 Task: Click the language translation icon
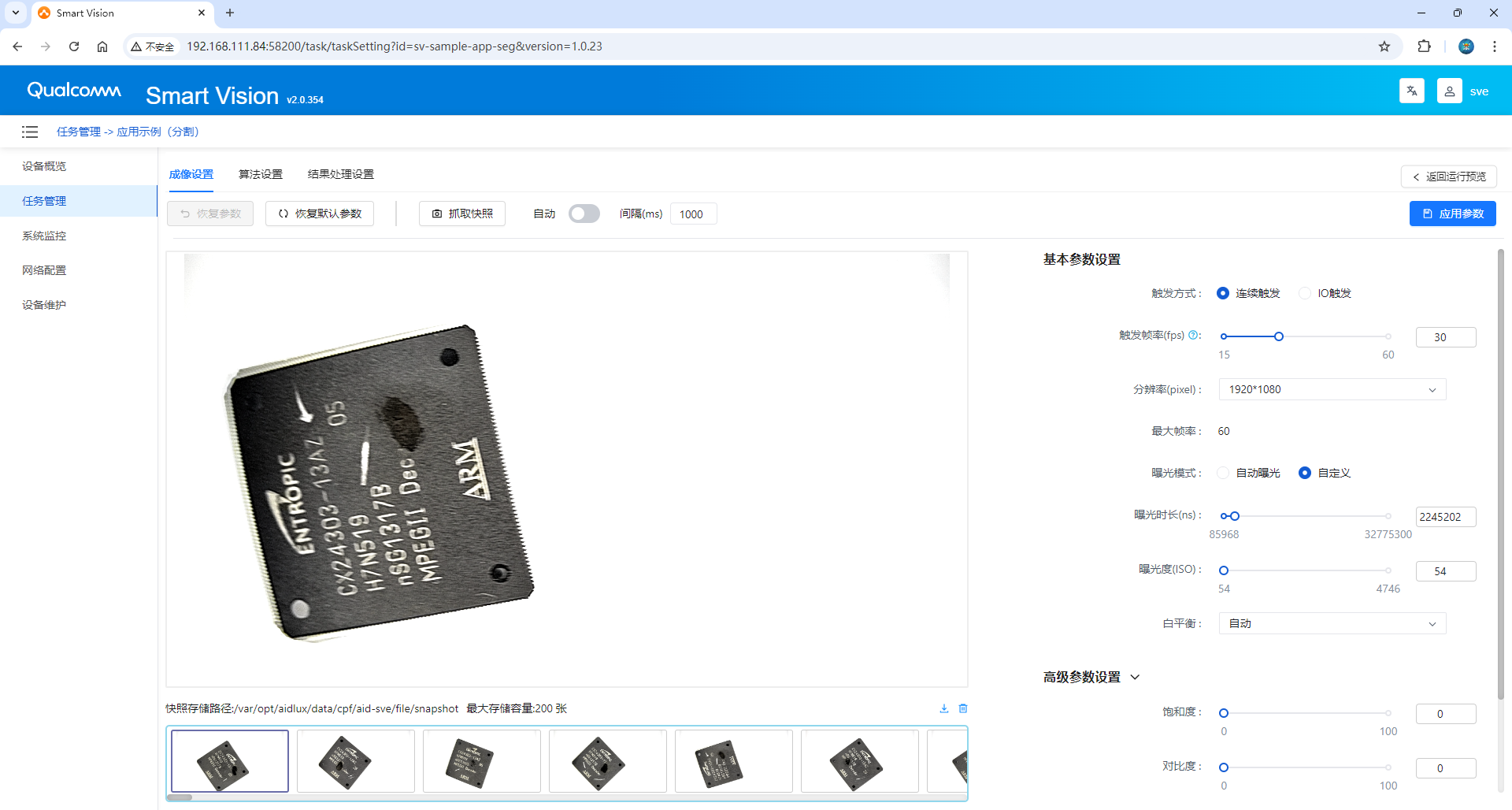[1412, 91]
